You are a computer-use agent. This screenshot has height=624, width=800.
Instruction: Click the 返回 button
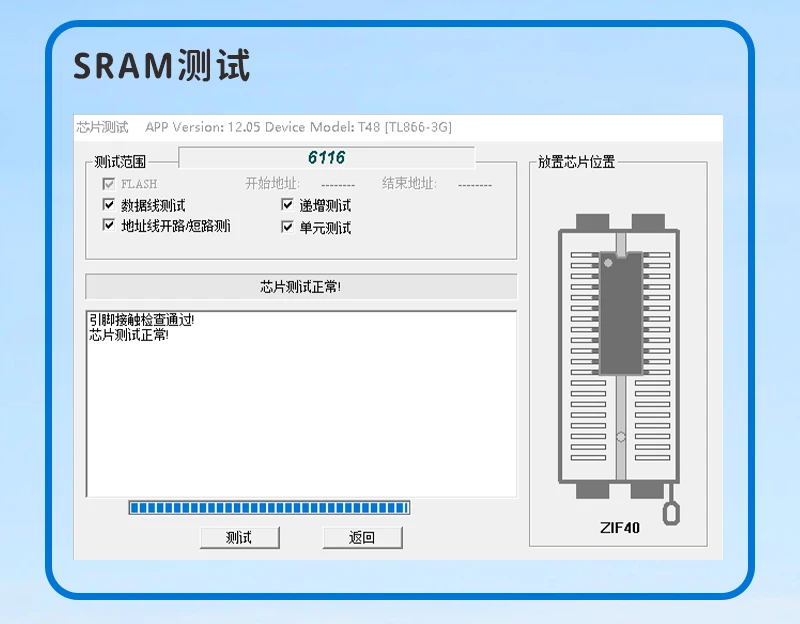[x=362, y=537]
